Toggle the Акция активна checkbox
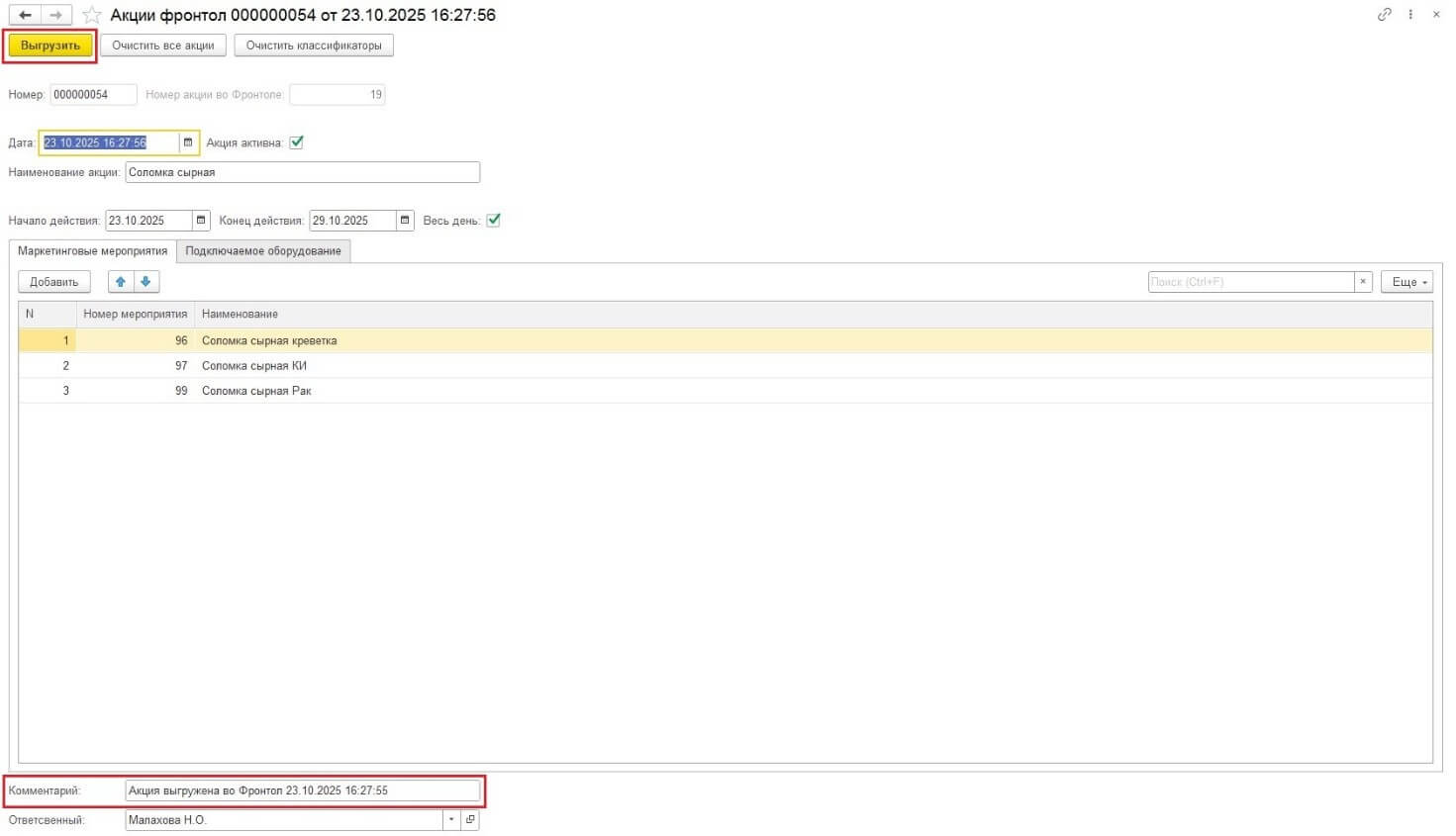Viewport: 1456px width, 836px height. [x=296, y=142]
